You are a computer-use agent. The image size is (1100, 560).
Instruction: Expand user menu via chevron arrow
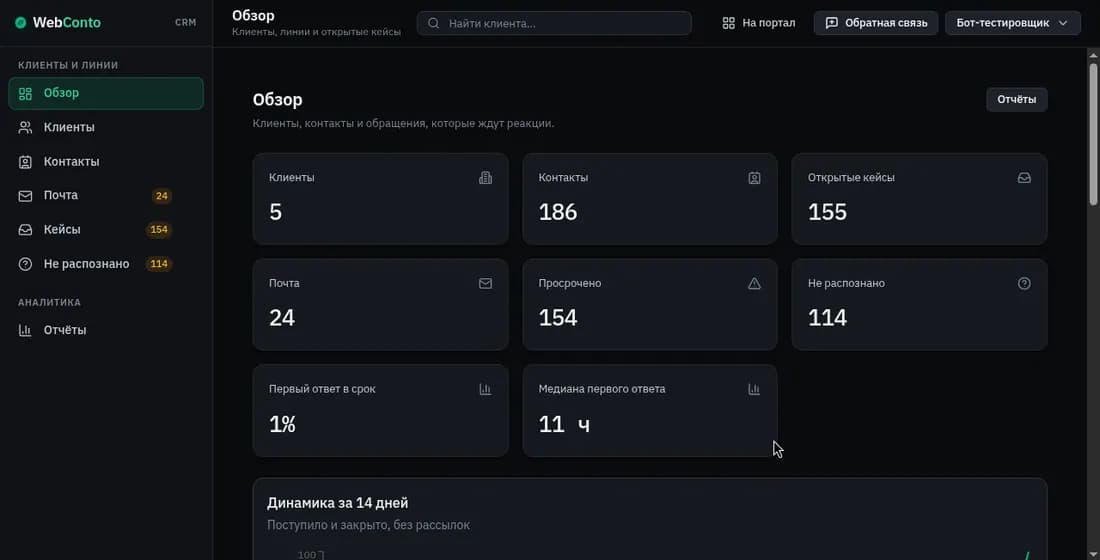[1063, 23]
